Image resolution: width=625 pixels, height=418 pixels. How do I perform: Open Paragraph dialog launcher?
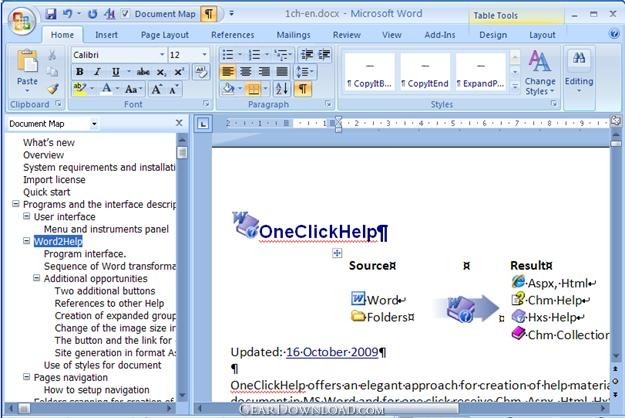[329, 104]
